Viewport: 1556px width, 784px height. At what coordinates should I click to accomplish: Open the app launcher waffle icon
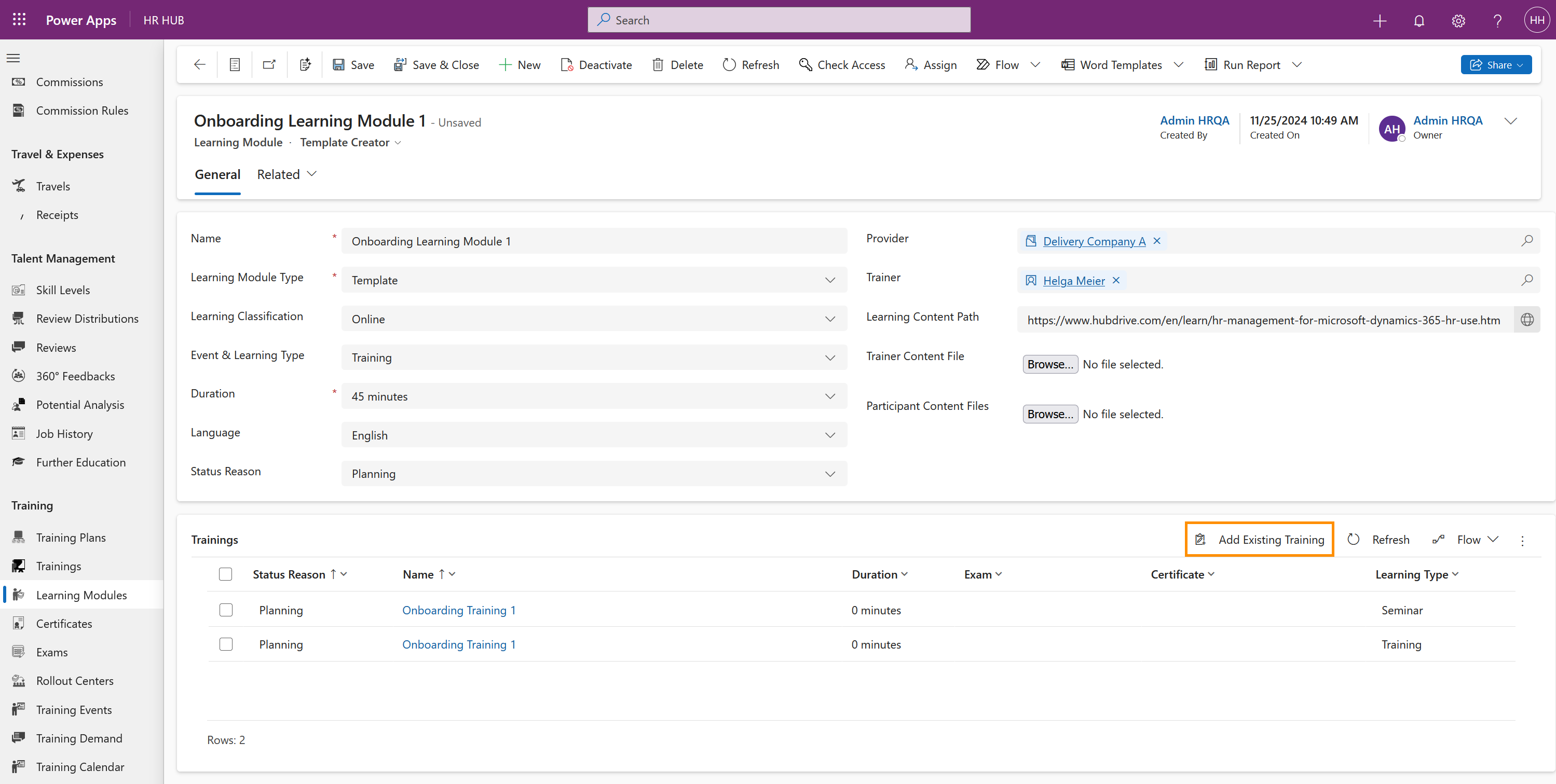(19, 20)
